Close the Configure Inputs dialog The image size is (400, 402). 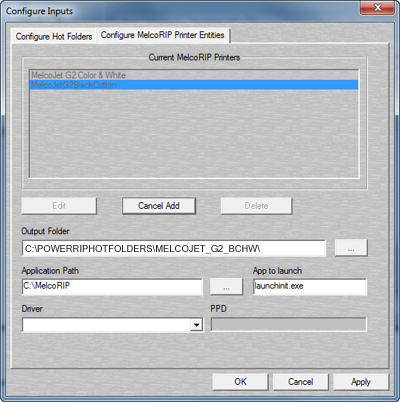click(x=377, y=8)
